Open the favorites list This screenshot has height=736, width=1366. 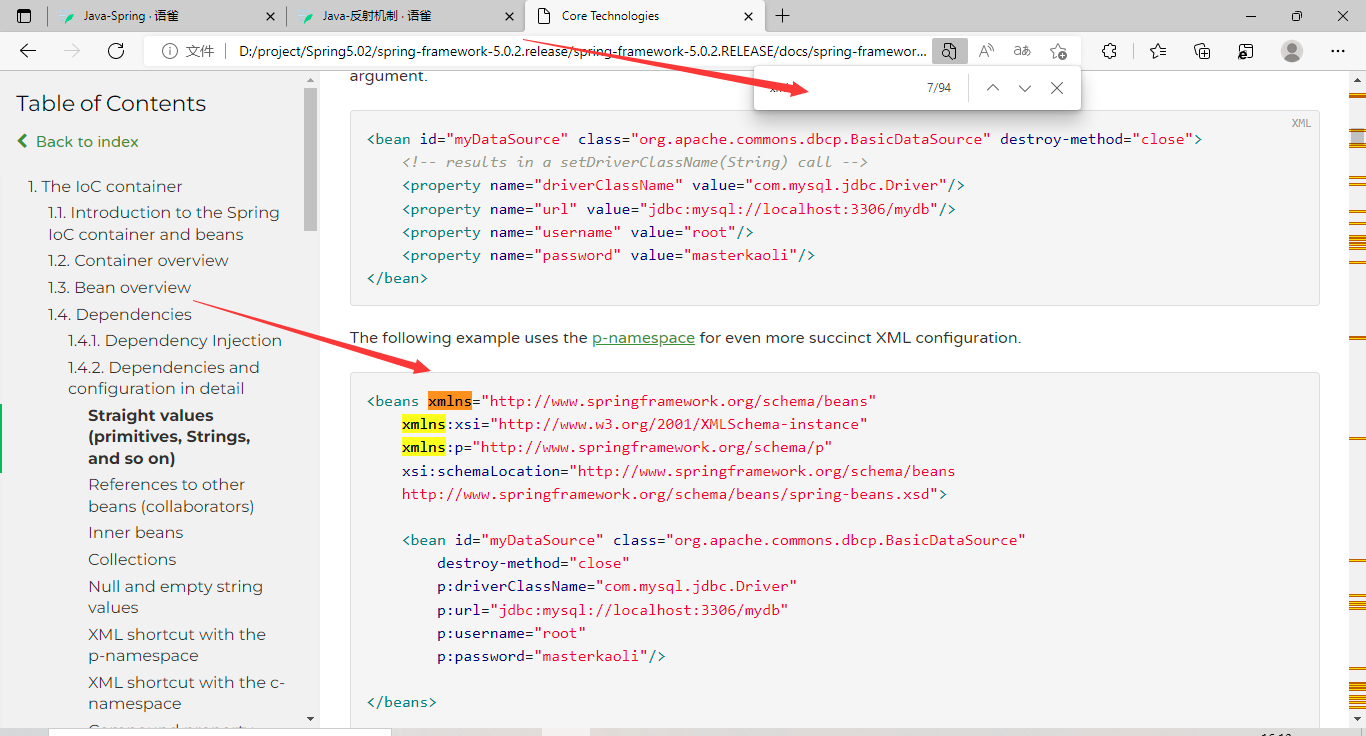point(1158,51)
